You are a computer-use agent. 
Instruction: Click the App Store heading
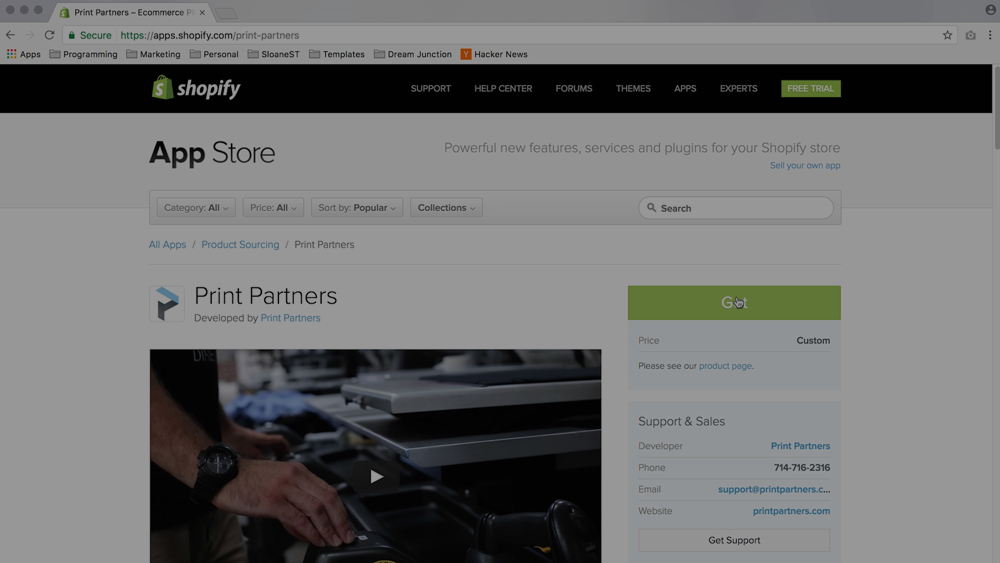[212, 153]
